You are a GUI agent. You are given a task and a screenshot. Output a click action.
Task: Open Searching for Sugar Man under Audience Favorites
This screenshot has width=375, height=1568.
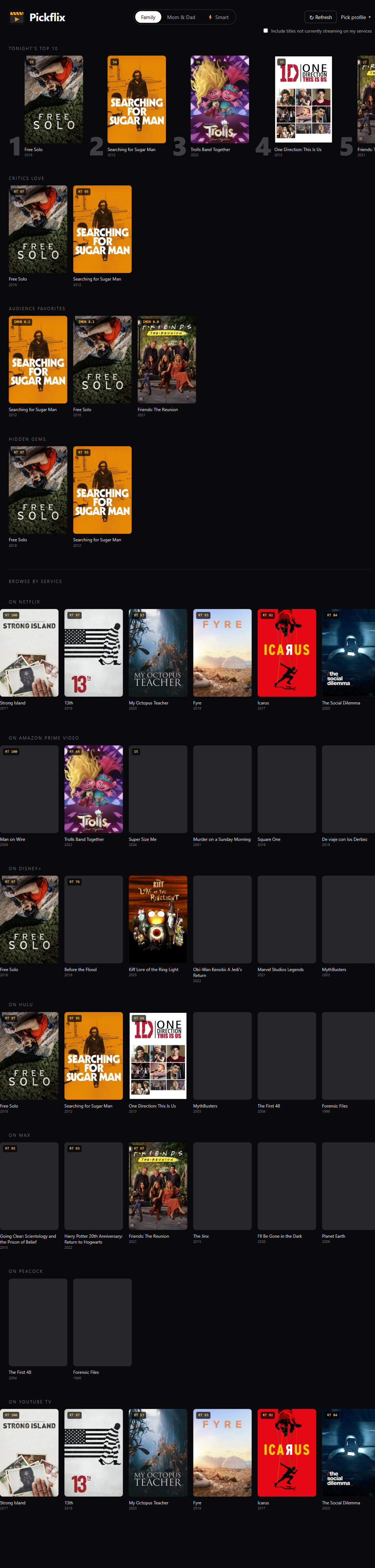click(38, 360)
